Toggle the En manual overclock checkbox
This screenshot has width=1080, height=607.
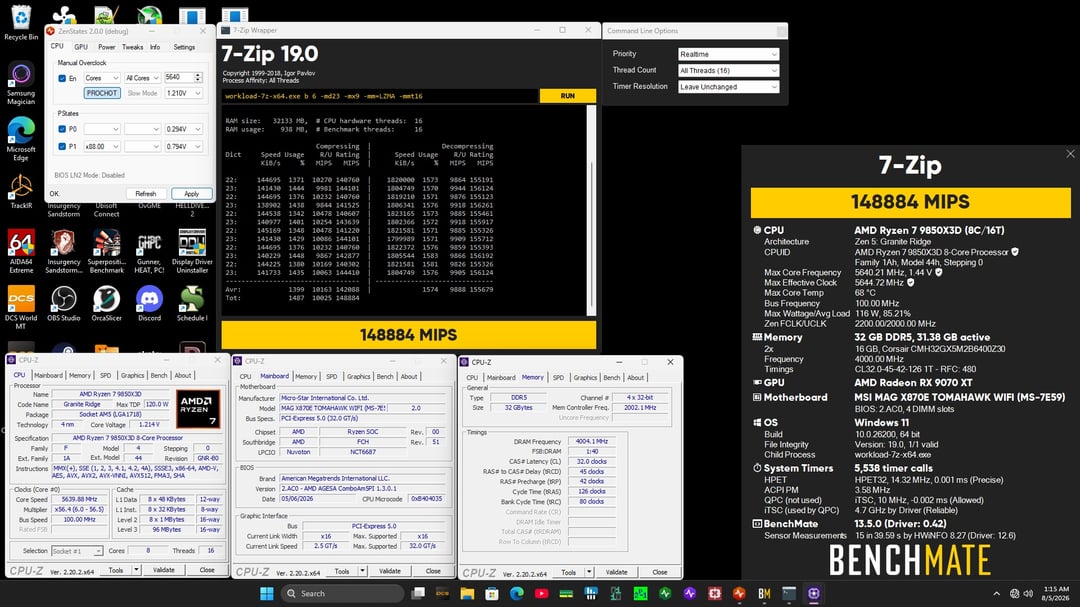click(62, 78)
